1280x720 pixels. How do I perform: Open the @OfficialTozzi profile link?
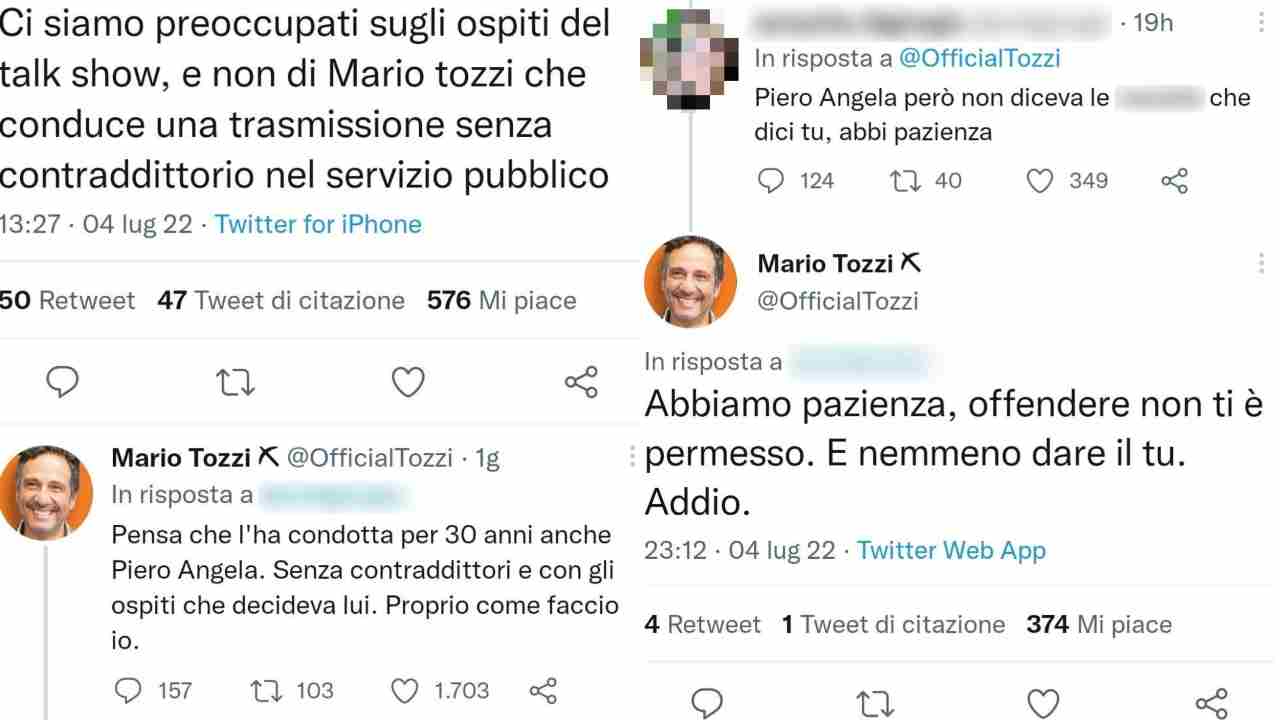pyautogui.click(x=978, y=58)
